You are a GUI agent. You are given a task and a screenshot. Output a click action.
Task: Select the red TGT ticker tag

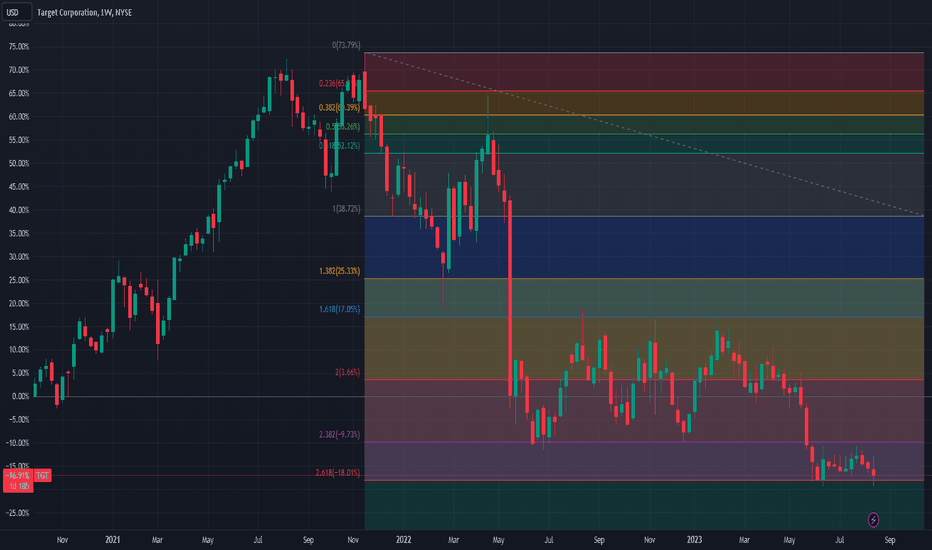coord(42,476)
